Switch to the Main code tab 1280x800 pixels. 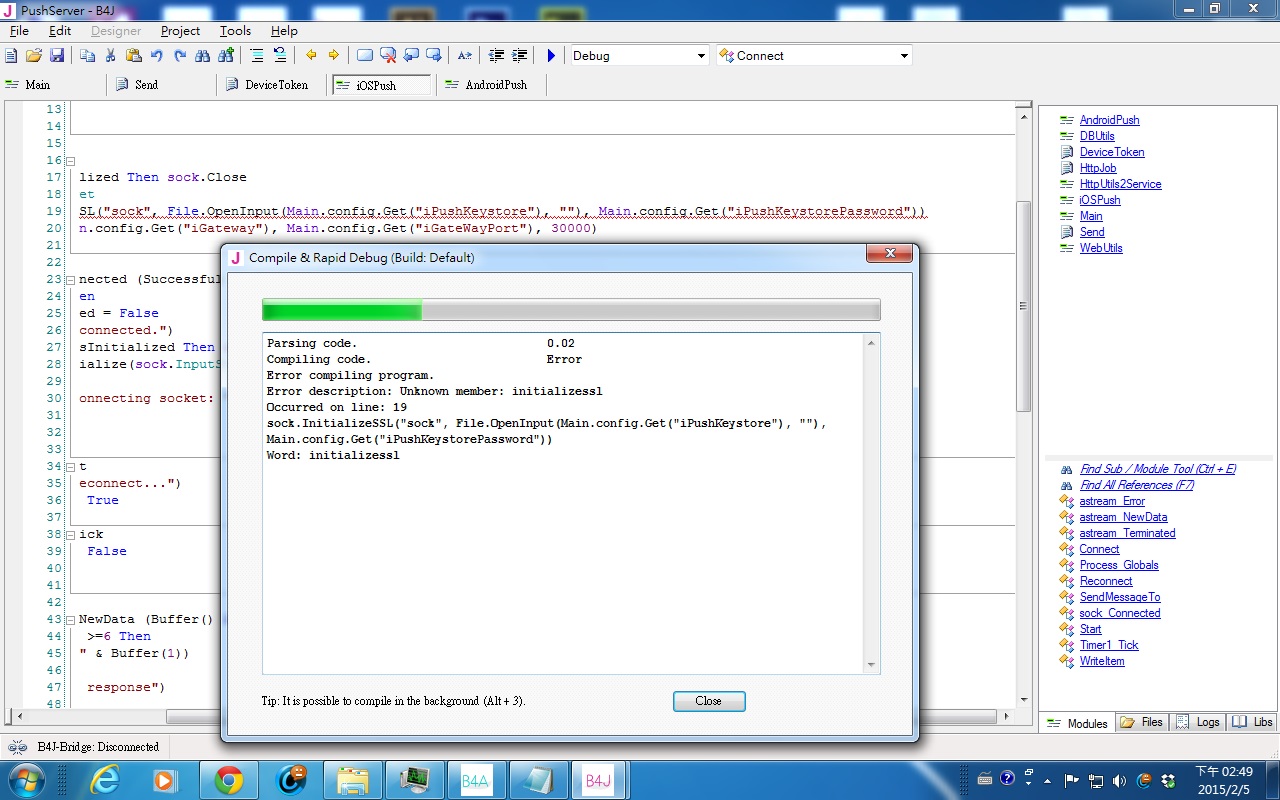click(x=52, y=85)
